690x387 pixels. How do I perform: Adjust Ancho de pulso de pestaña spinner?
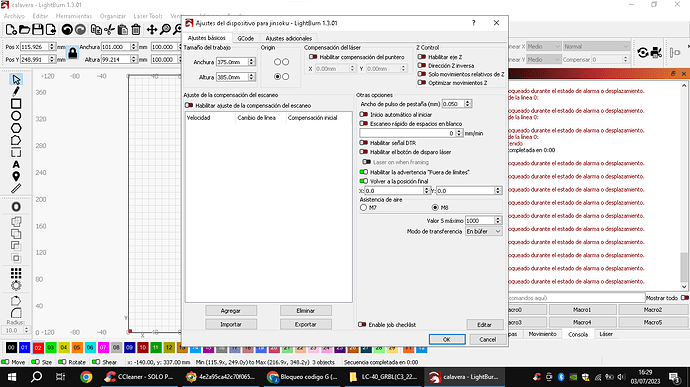tap(468, 104)
